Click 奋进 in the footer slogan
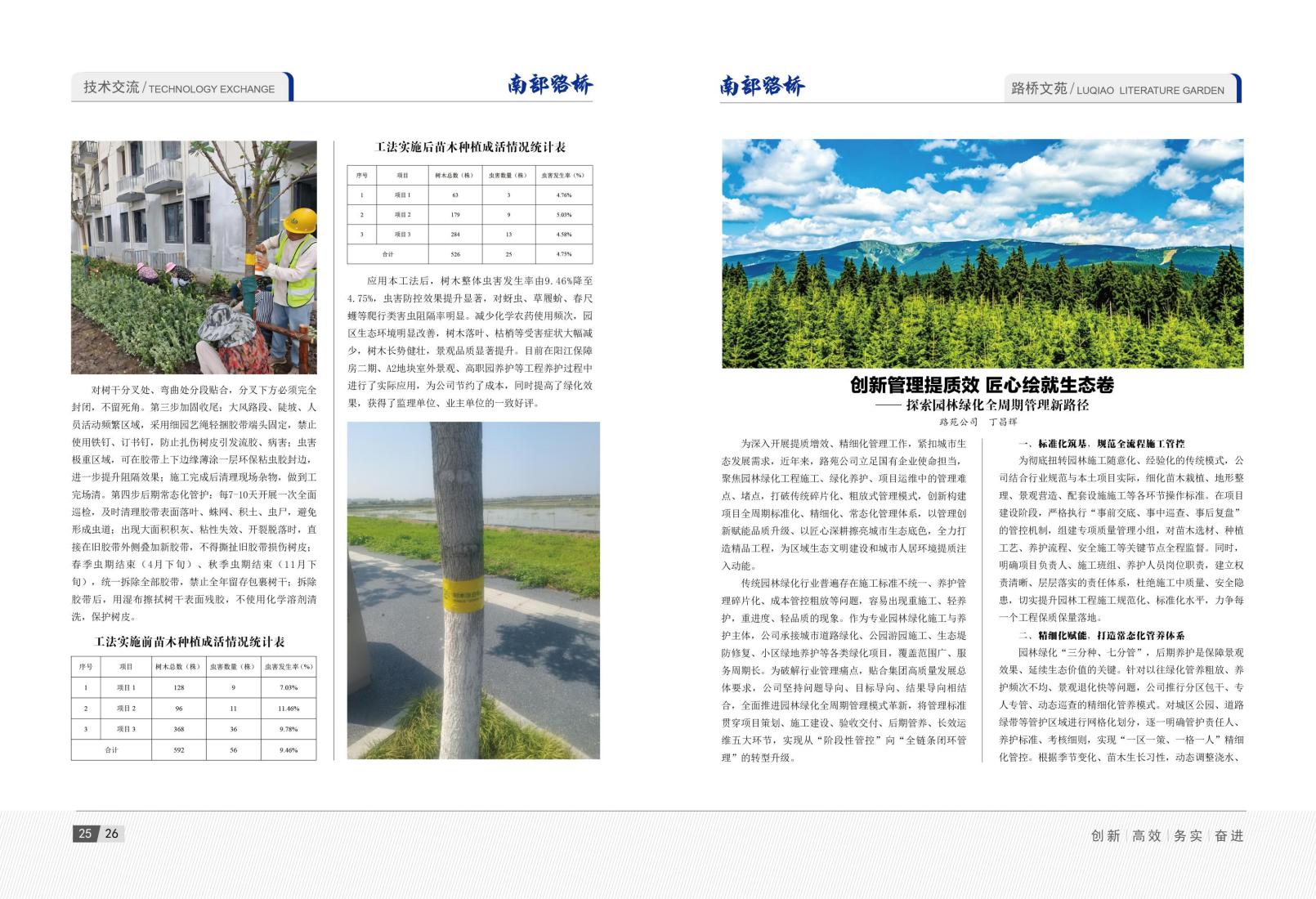The image size is (1316, 899). (1229, 835)
